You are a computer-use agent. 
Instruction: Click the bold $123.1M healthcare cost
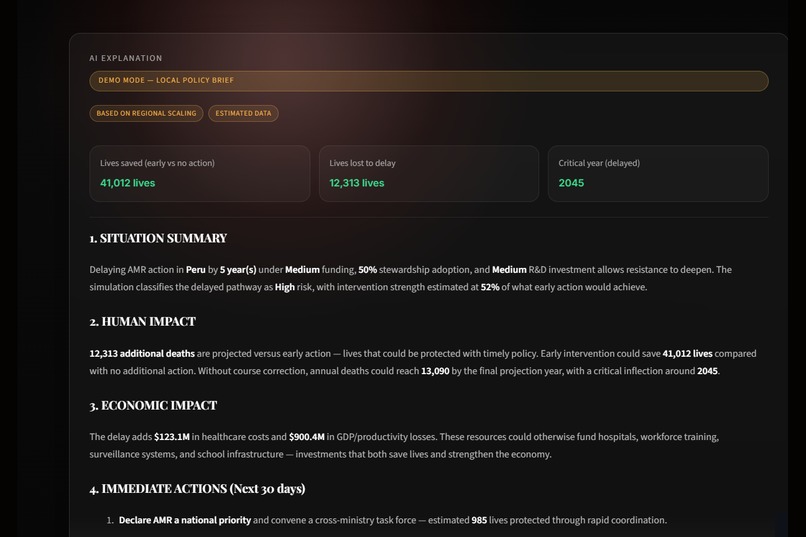[172, 437]
